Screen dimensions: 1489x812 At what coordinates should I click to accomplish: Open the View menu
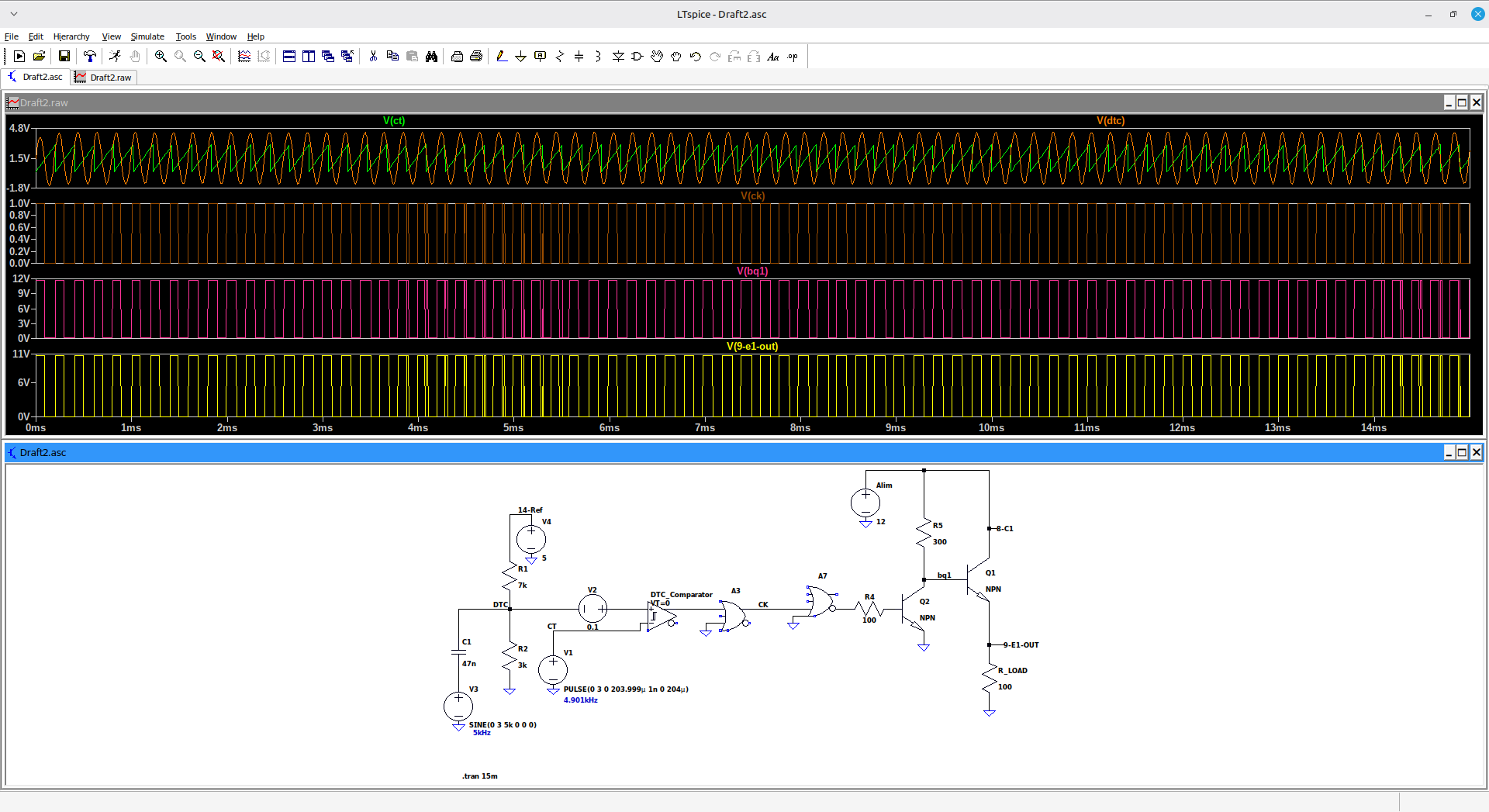click(112, 36)
